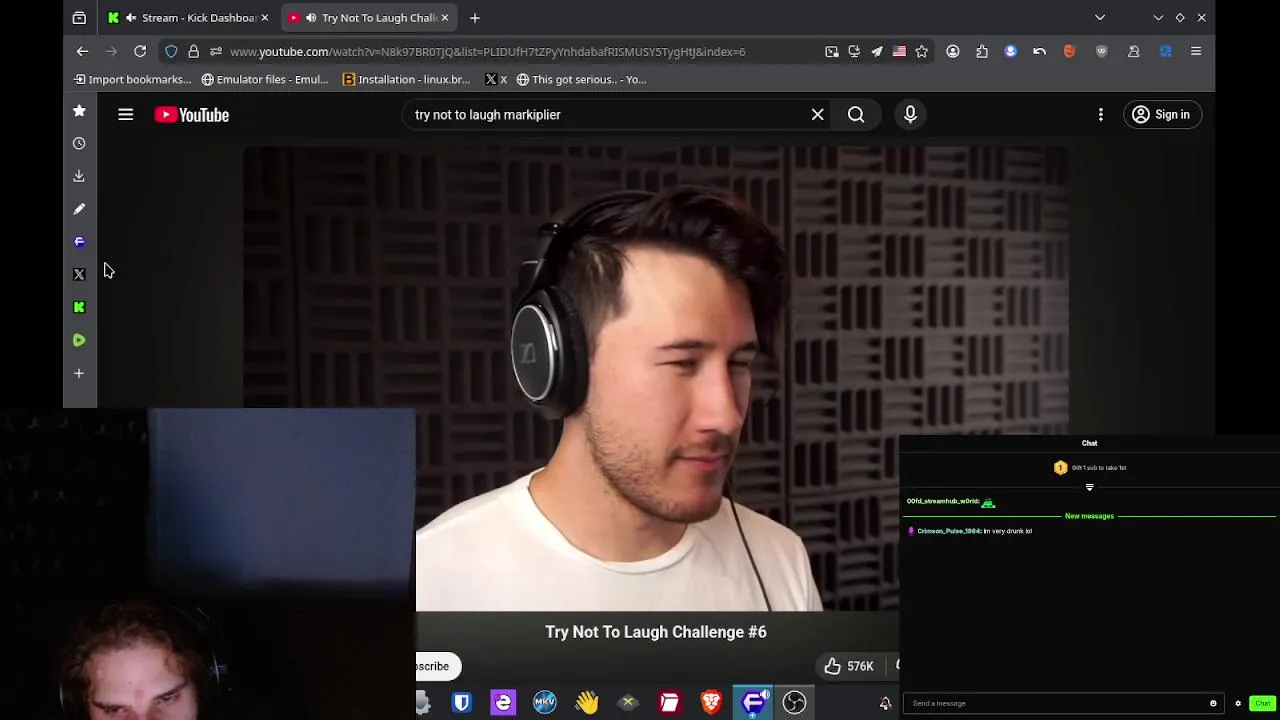Switch to the Stream - Kick Dashboard tab

(188, 18)
